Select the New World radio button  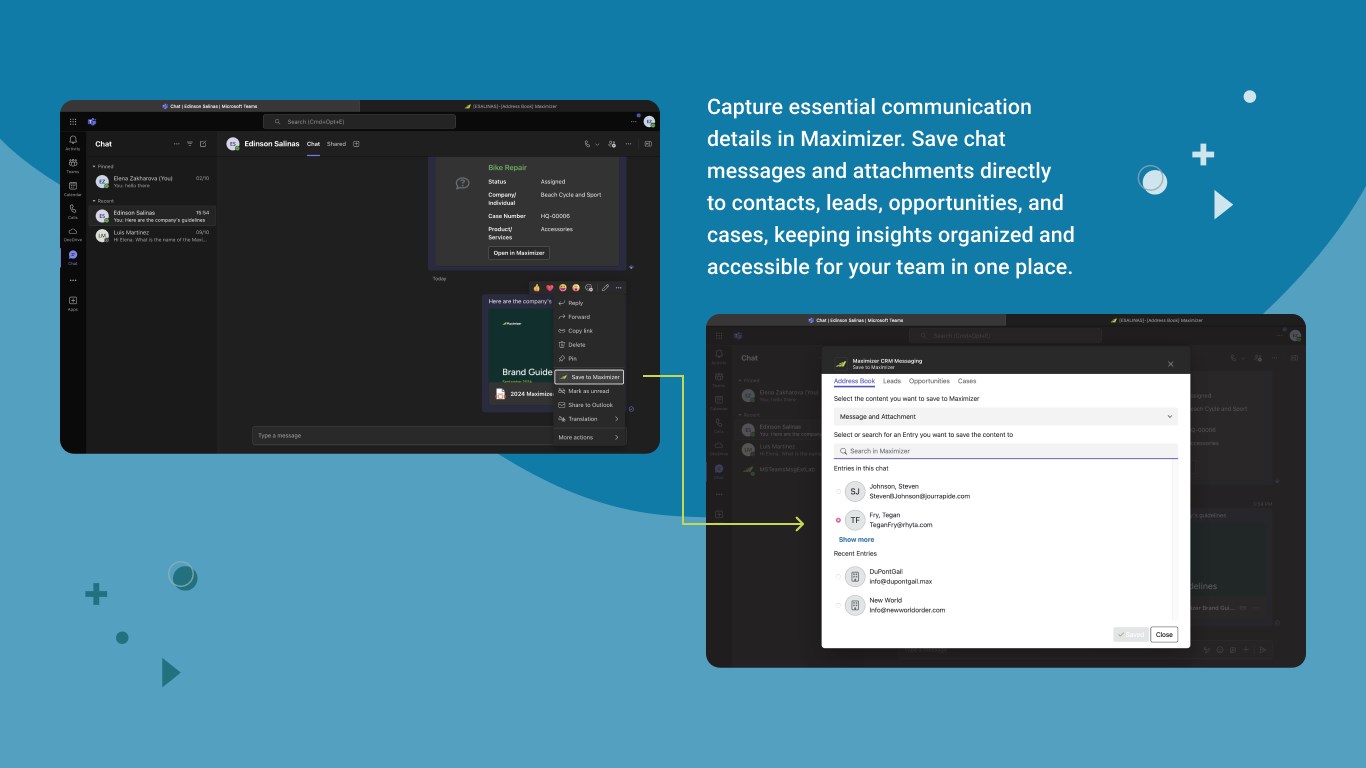click(x=838, y=605)
